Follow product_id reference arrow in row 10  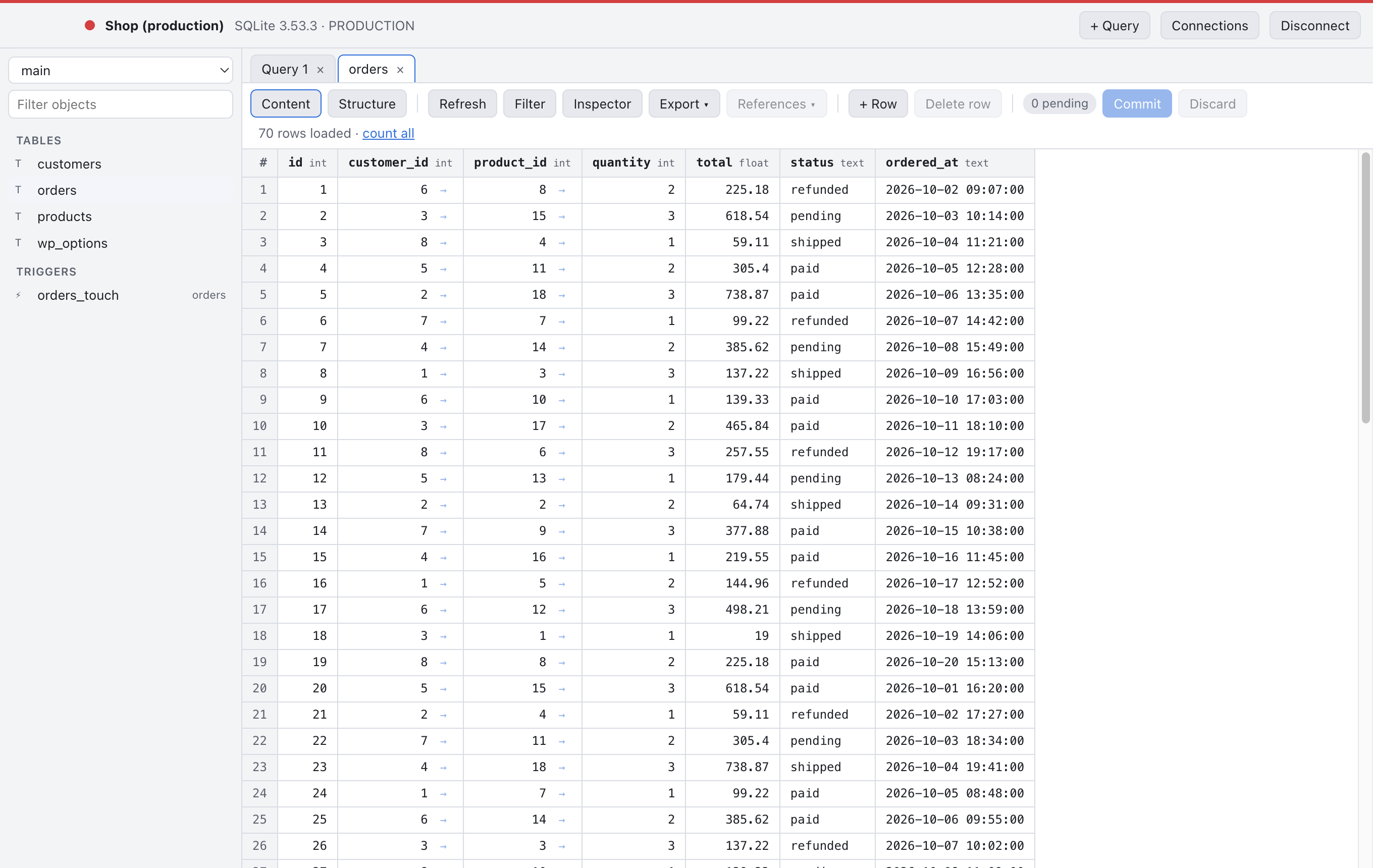click(562, 426)
